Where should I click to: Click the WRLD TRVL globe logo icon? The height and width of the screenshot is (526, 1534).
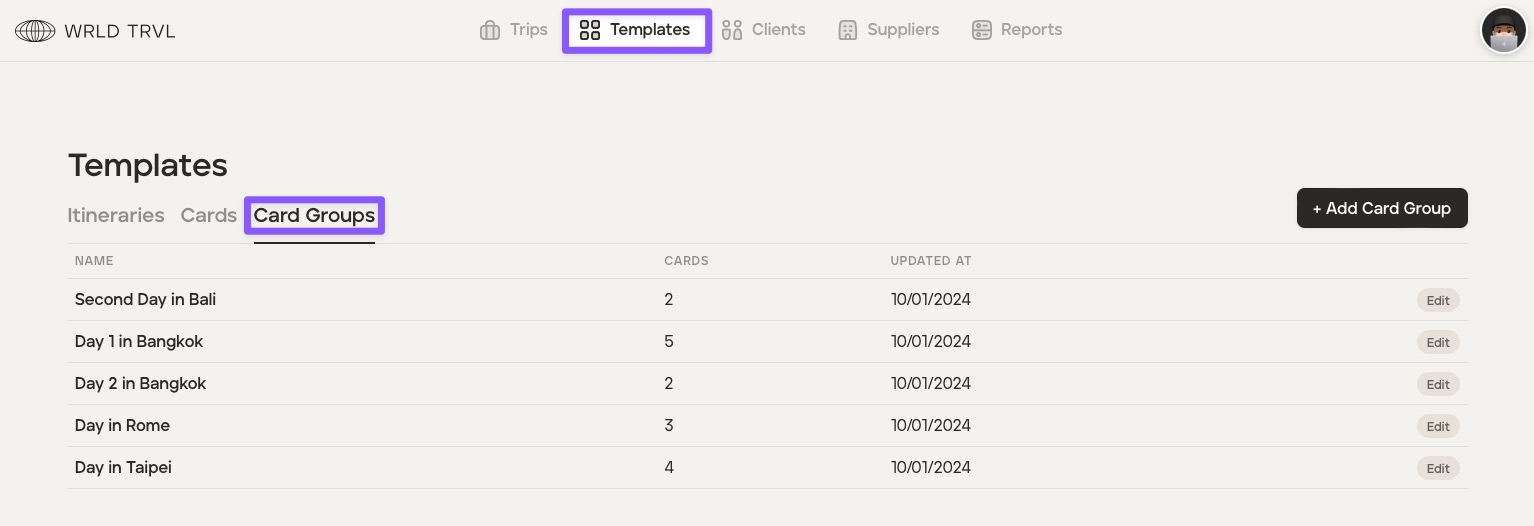[x=35, y=31]
